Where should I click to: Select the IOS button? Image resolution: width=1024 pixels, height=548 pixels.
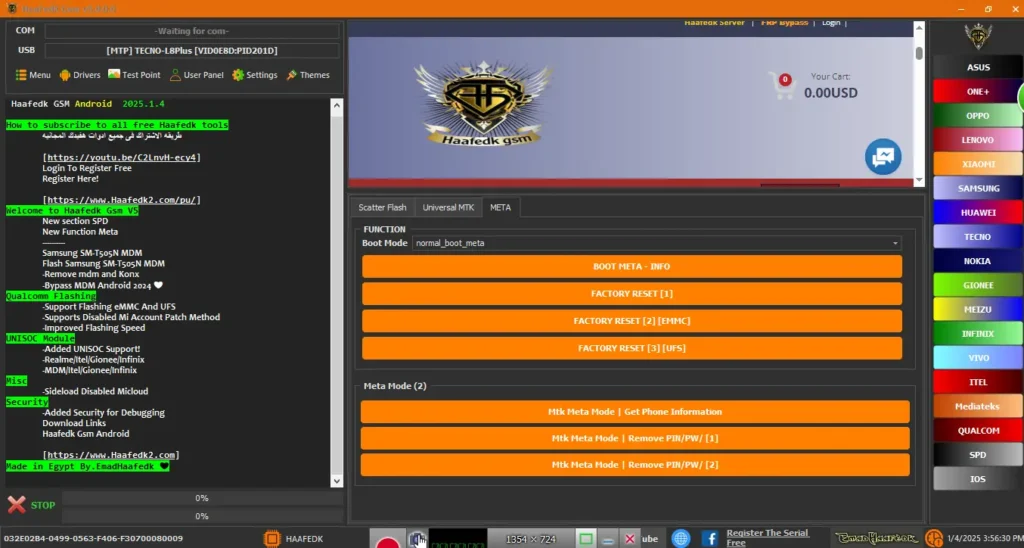click(978, 479)
